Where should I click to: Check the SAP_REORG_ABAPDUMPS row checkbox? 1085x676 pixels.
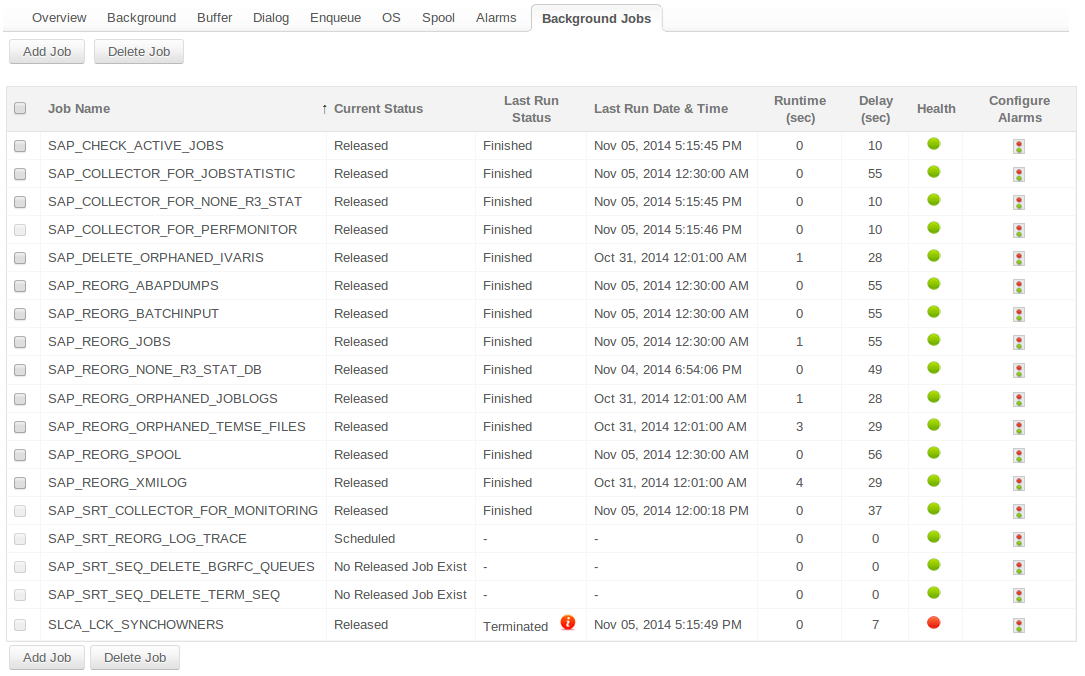tap(20, 286)
